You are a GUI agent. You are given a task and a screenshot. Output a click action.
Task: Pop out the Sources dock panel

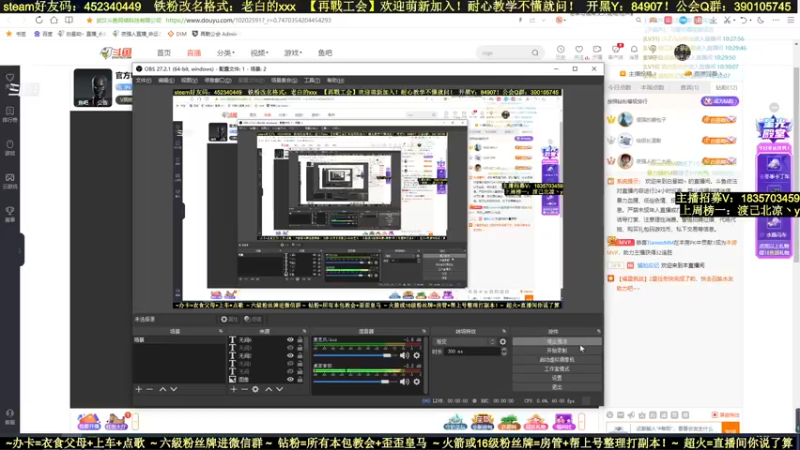tap(305, 331)
